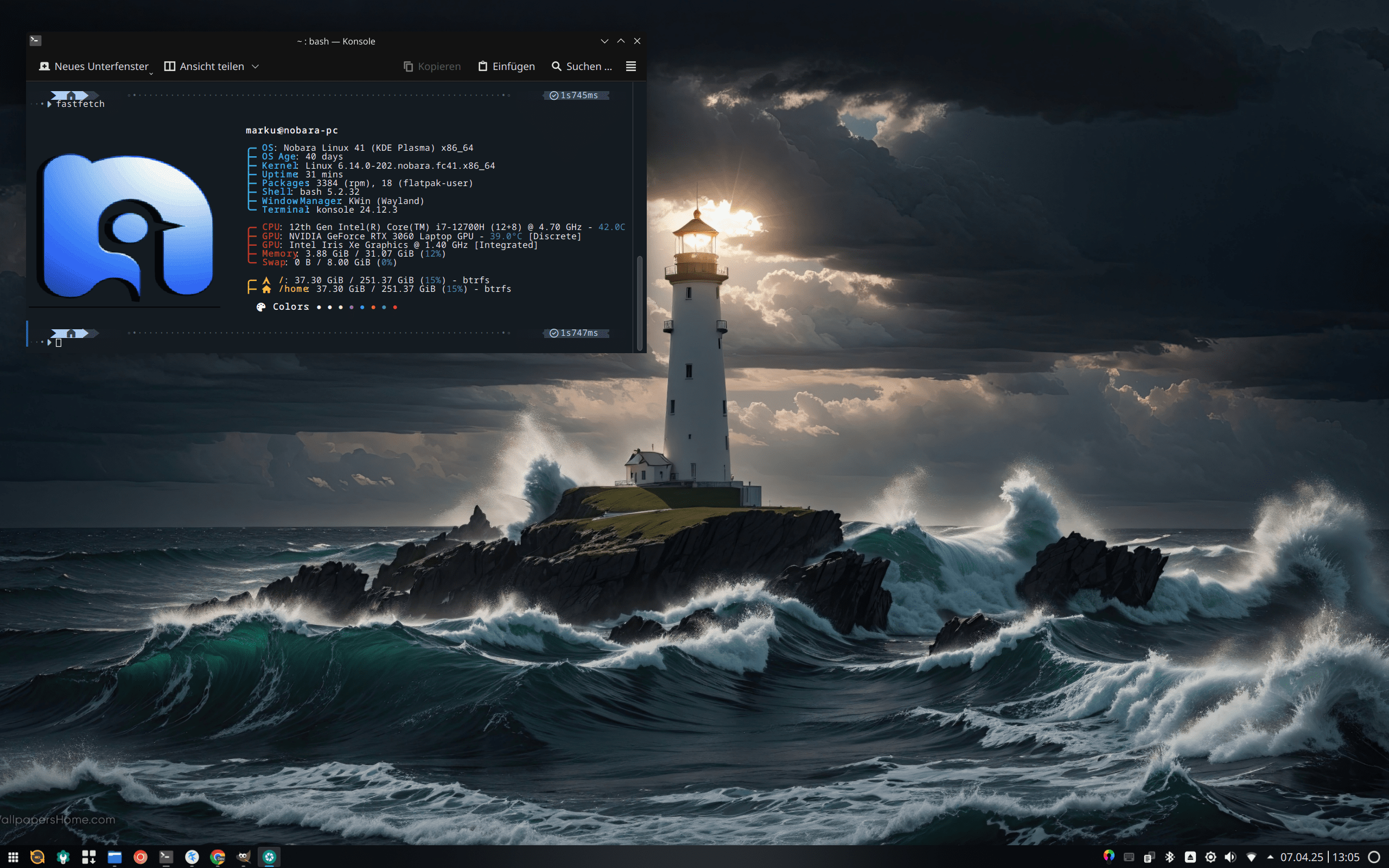Close the Konsole window
Image resolution: width=1389 pixels, height=868 pixels.
637,41
